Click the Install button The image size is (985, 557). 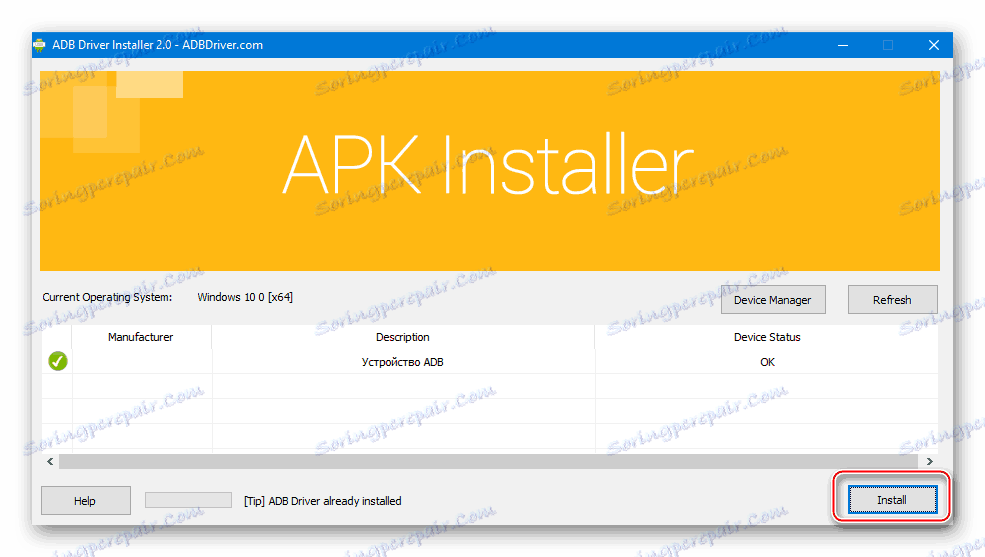[892, 500]
